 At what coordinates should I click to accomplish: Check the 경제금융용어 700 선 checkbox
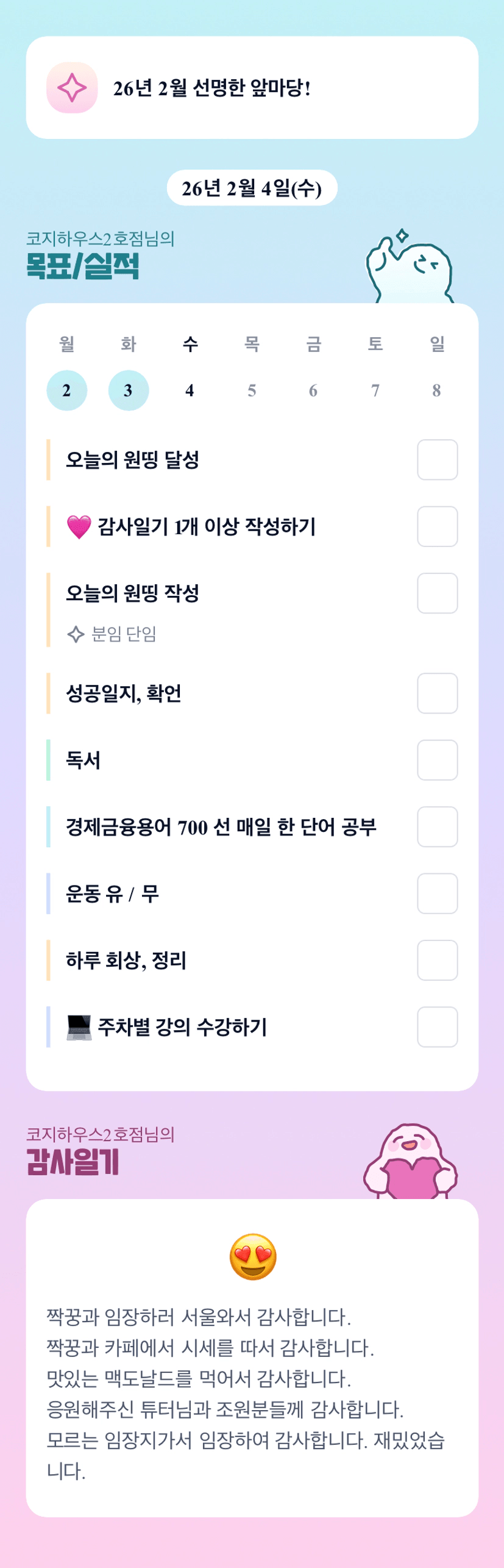pos(437,827)
